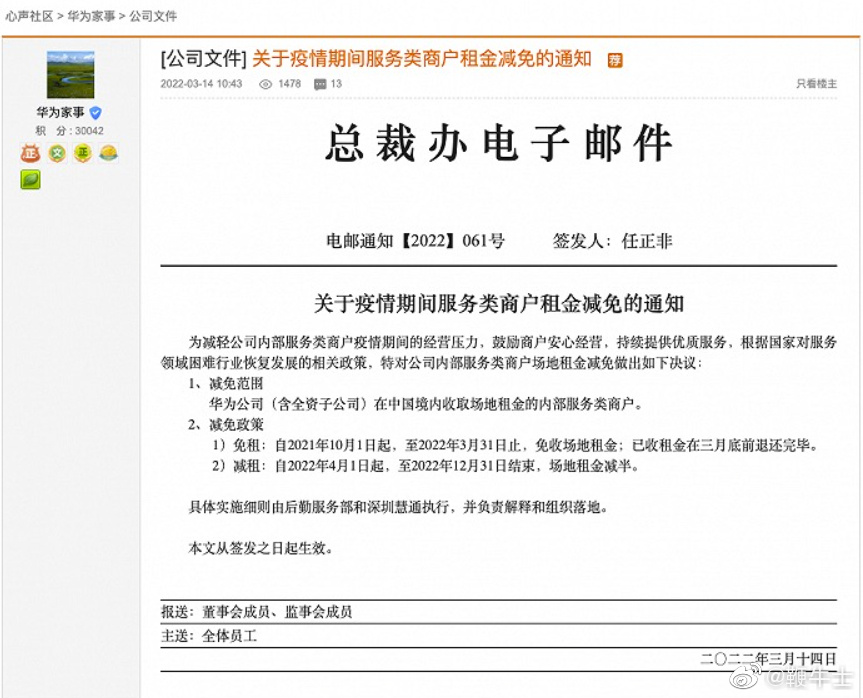Toggle 只看楼主 filter
This screenshot has width=863, height=698.
pyautogui.click(x=816, y=84)
